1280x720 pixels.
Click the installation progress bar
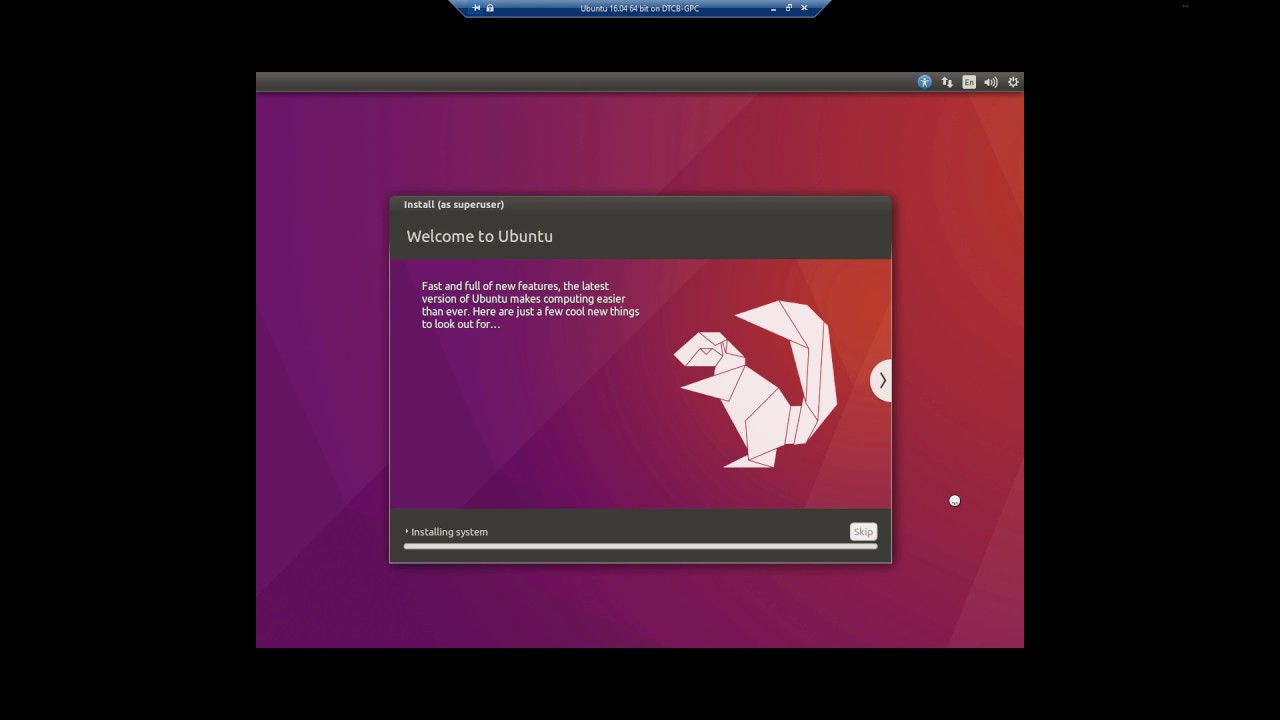(640, 546)
